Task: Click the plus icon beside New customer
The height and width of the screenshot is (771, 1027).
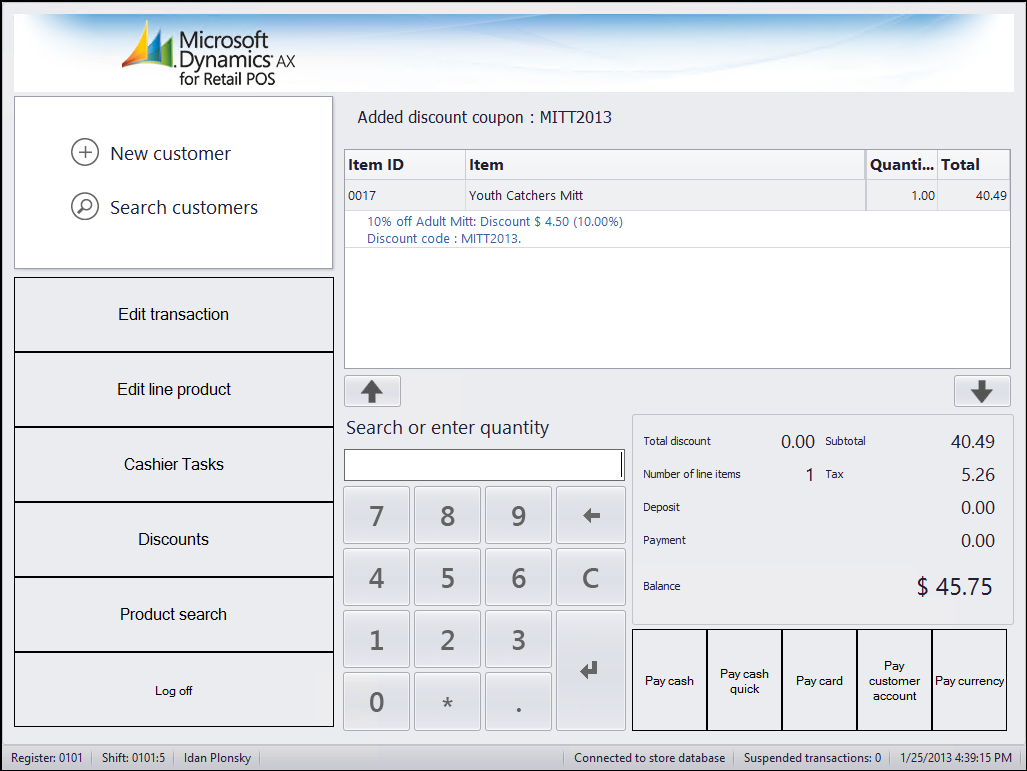Action: click(x=85, y=153)
